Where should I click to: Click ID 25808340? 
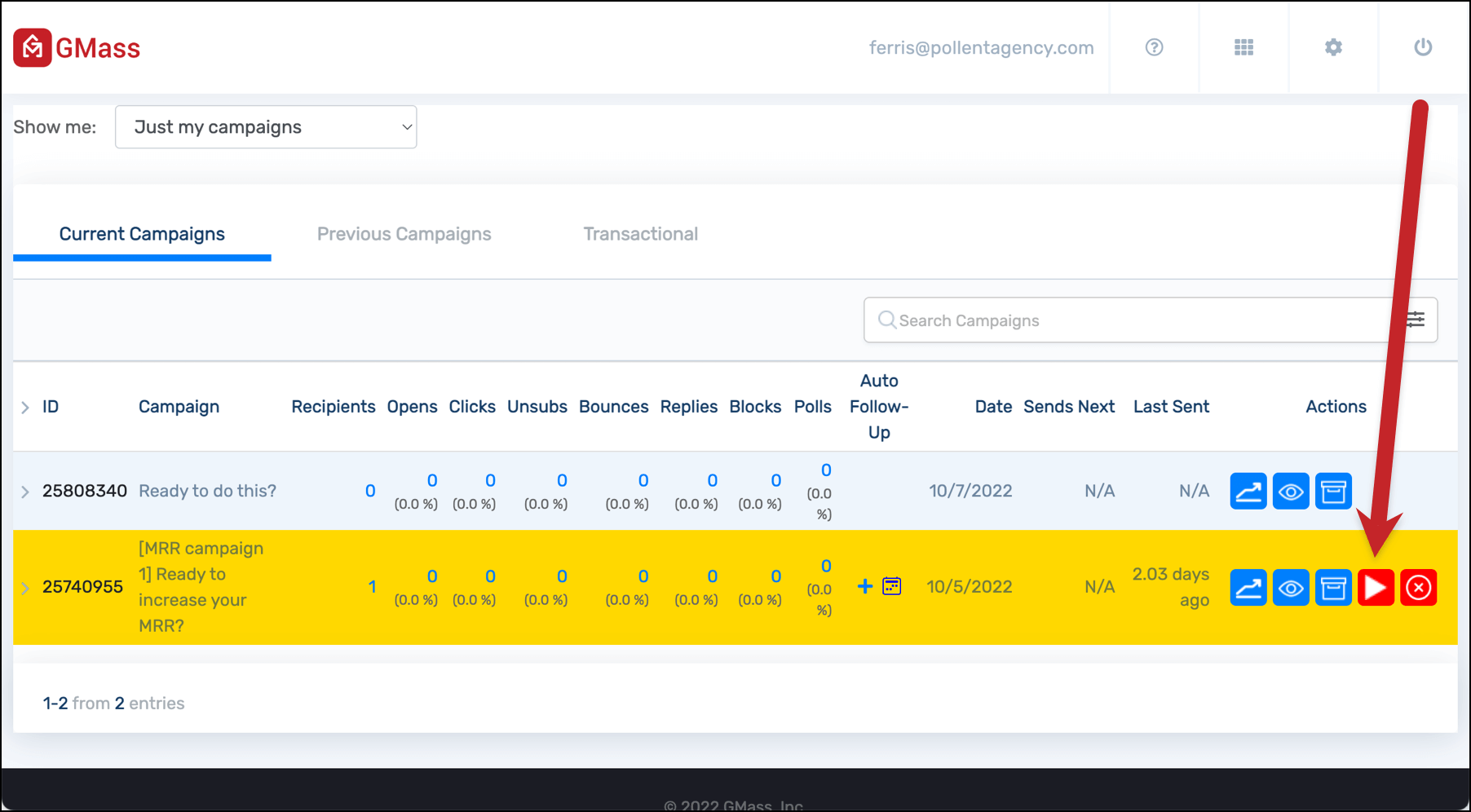(x=85, y=491)
